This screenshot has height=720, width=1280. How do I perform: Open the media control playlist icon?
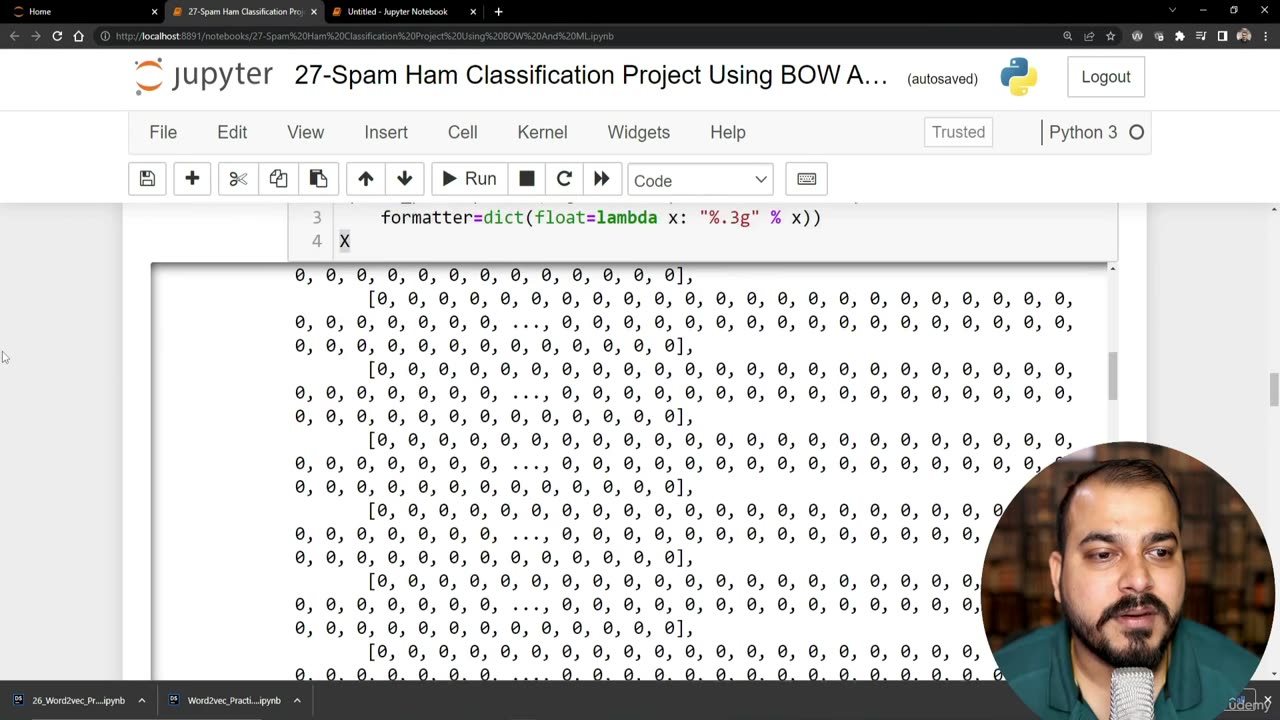coord(1201,36)
